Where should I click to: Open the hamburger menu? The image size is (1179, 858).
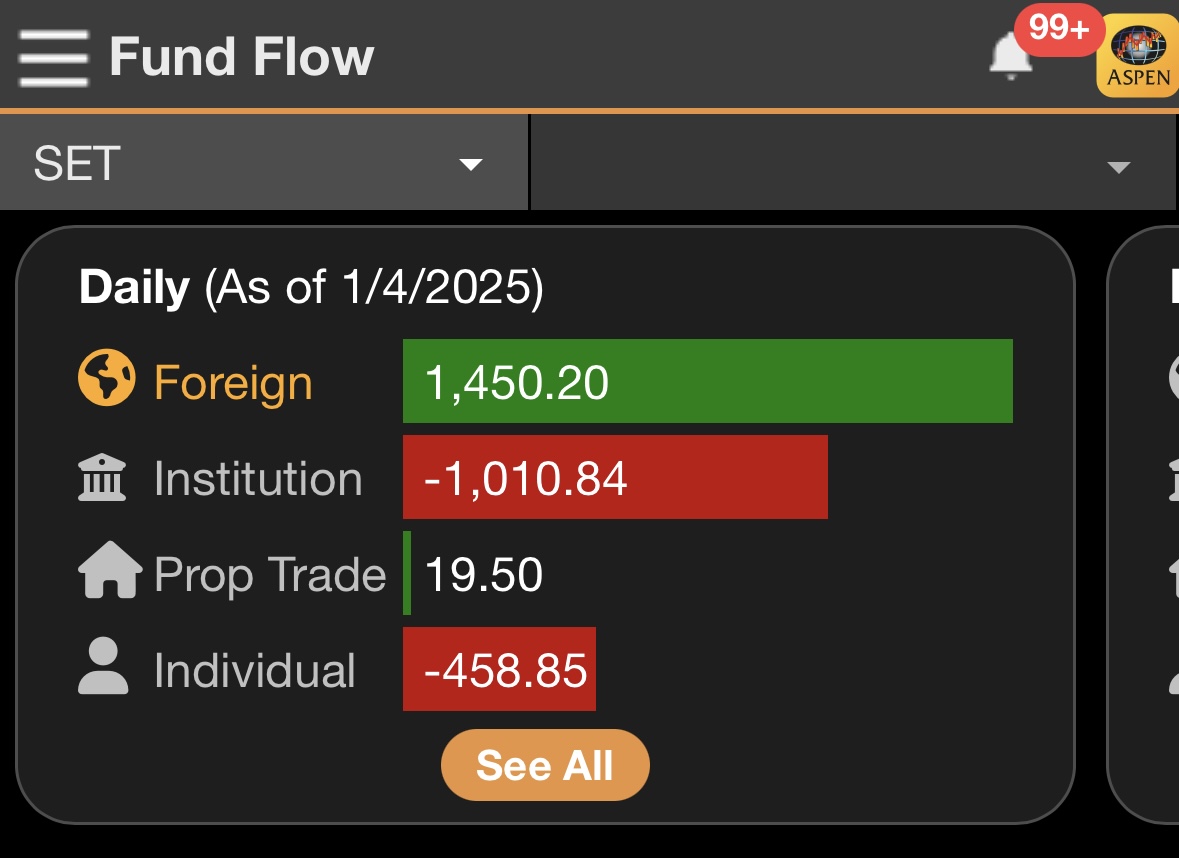52,58
